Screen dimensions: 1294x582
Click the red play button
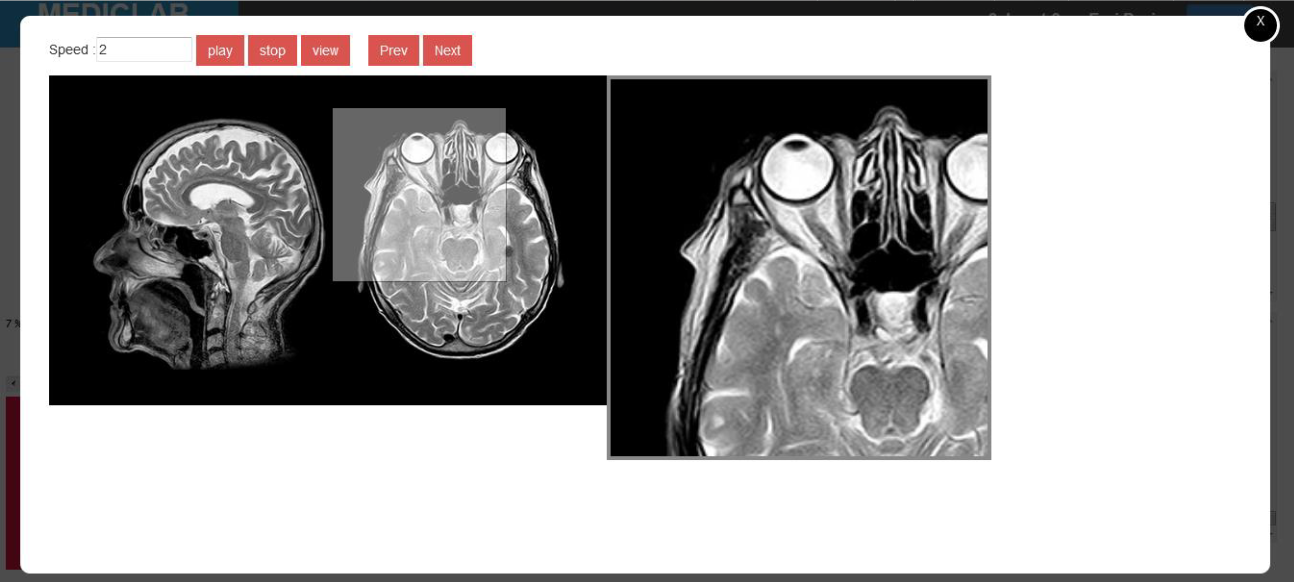(x=220, y=50)
